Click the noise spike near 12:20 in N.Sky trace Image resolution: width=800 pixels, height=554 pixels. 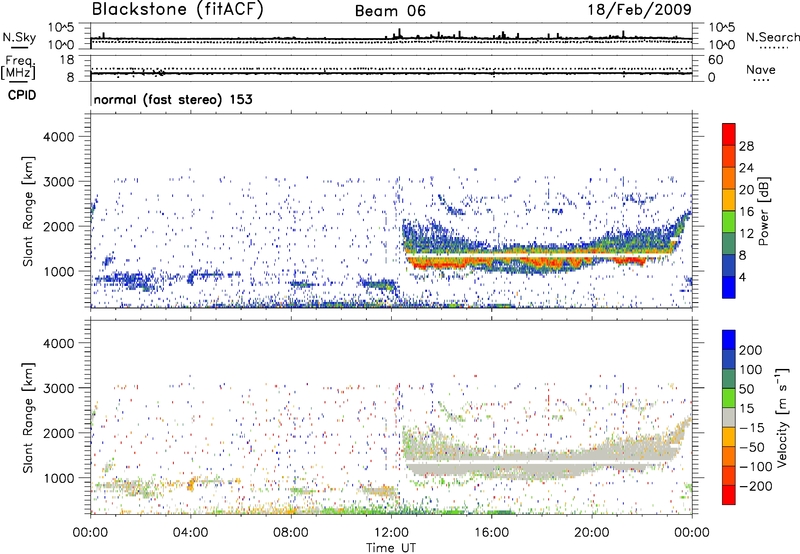tap(399, 33)
